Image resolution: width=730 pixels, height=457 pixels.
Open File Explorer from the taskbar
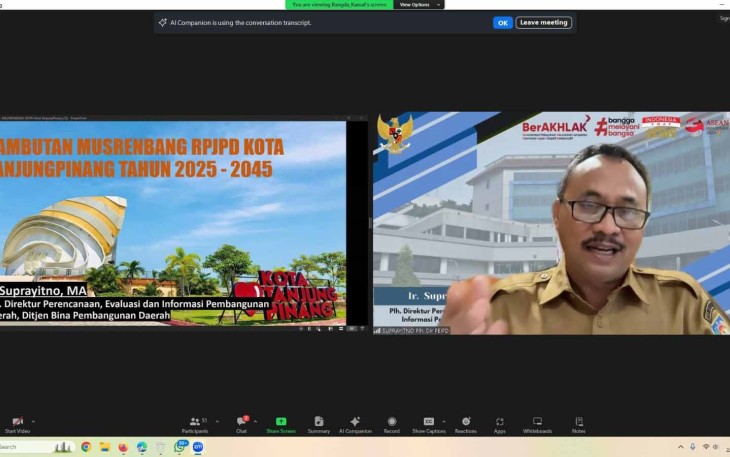tap(105, 447)
